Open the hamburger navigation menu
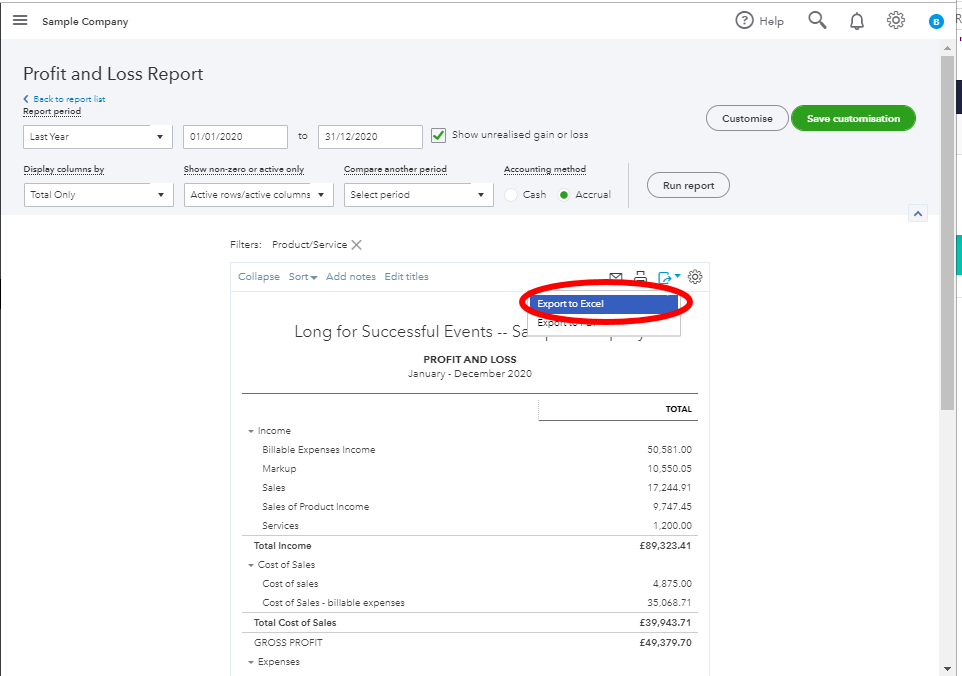 tap(20, 21)
